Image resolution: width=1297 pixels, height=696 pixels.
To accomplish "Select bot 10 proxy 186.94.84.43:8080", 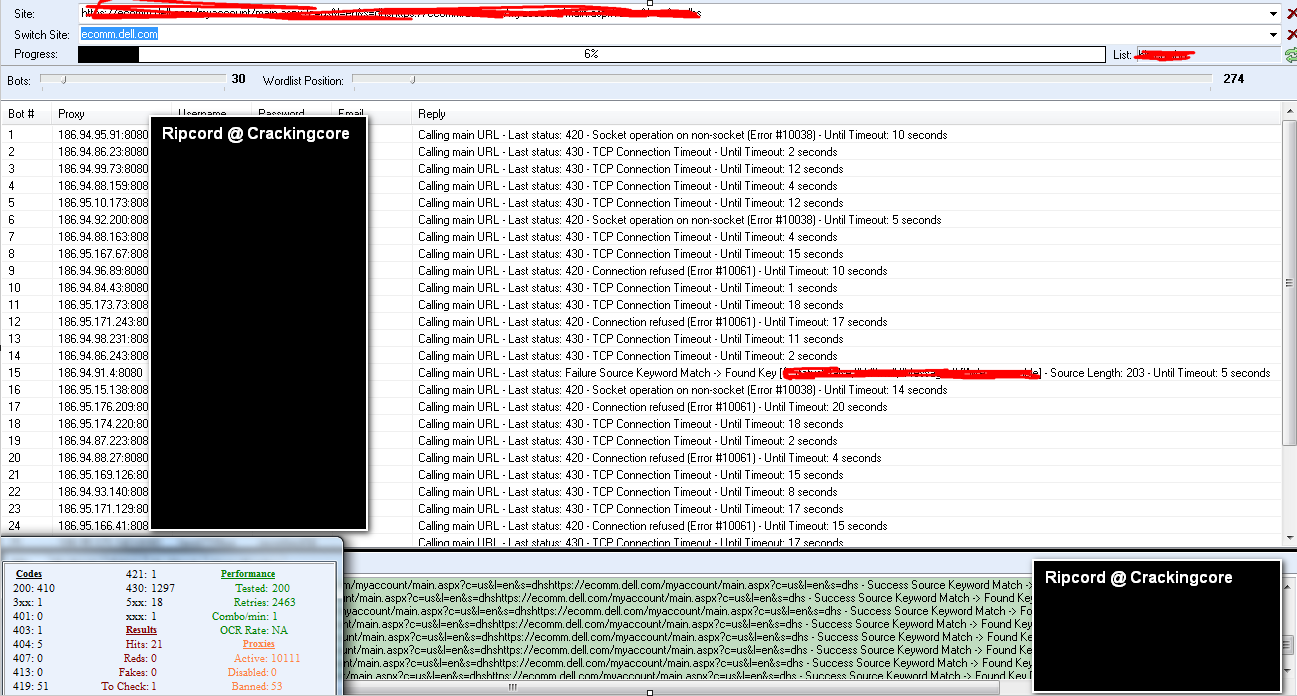I will [x=640, y=288].
